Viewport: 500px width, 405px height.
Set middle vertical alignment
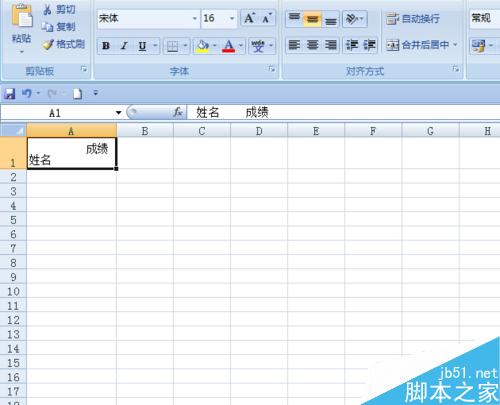point(312,19)
